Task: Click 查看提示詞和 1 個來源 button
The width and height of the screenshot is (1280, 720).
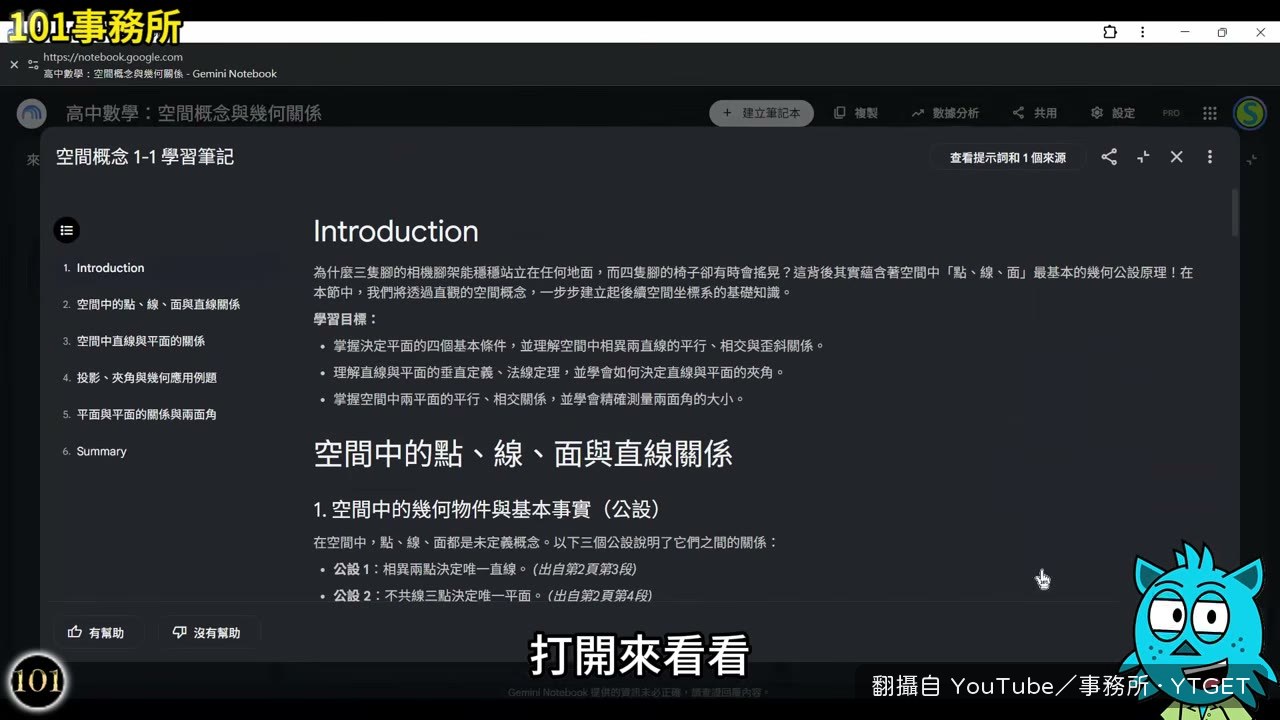Action: 1008,157
